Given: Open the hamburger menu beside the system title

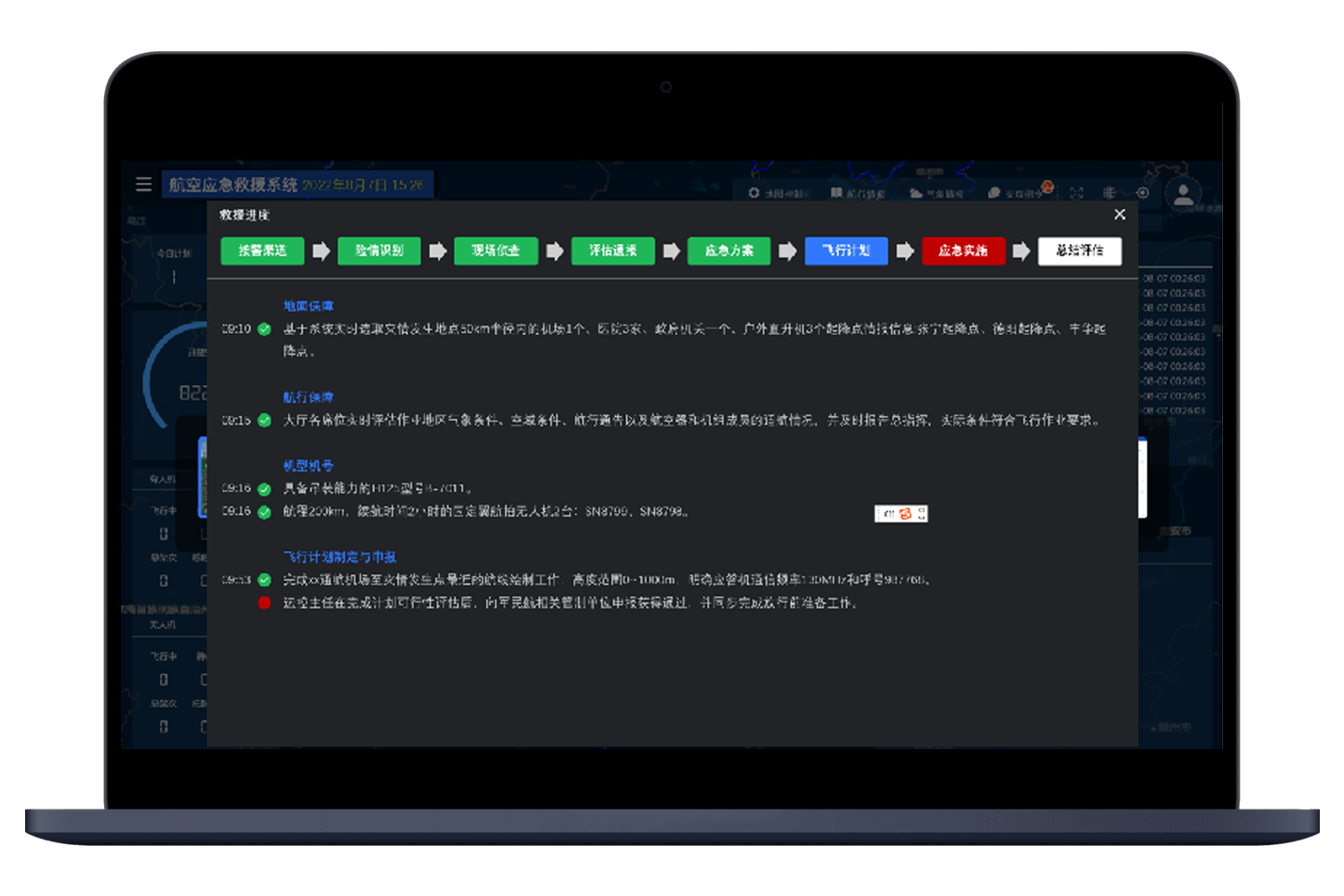Looking at the screenshot, I should click(143, 185).
